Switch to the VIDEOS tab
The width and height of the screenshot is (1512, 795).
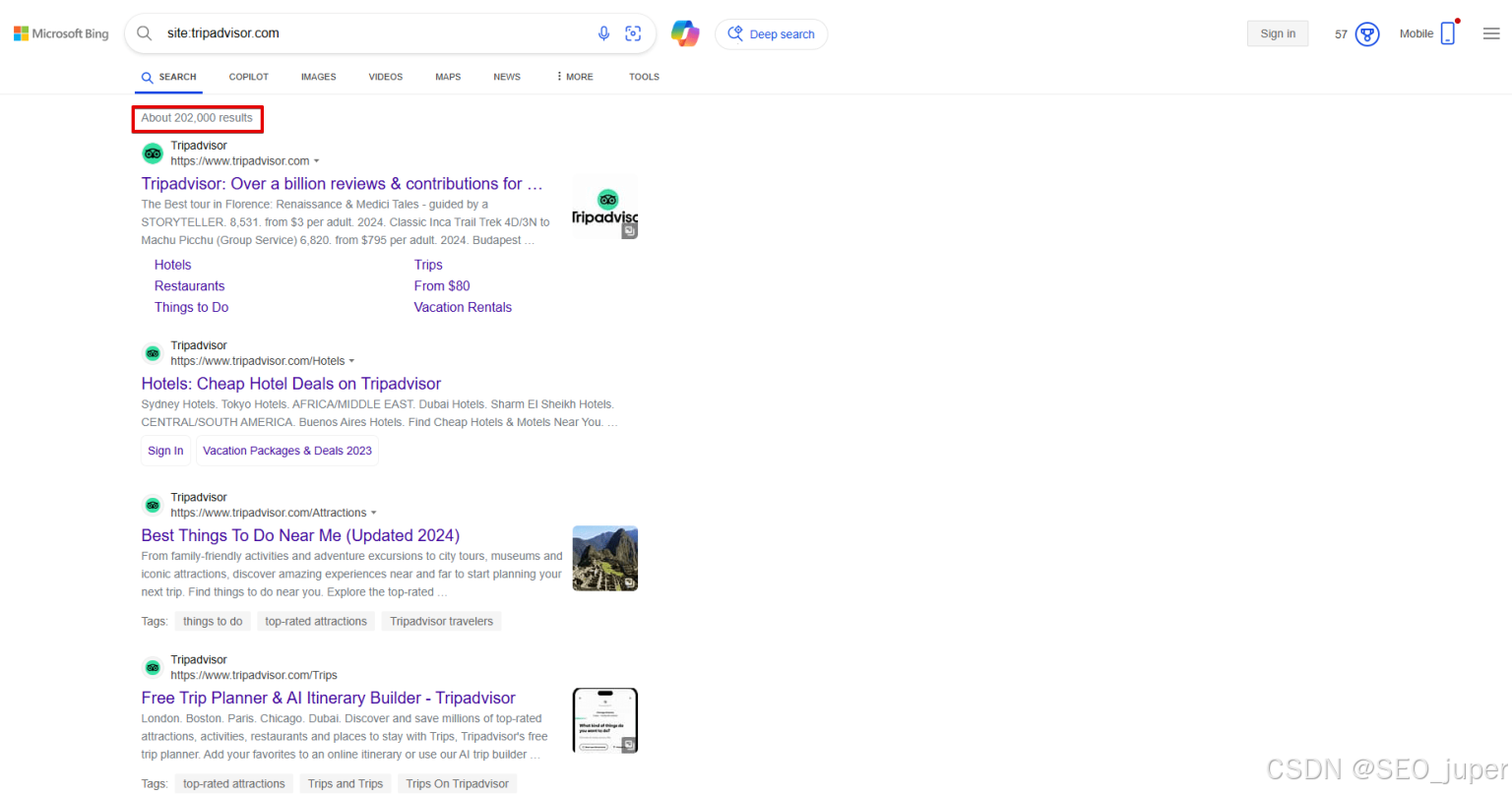[x=386, y=77]
